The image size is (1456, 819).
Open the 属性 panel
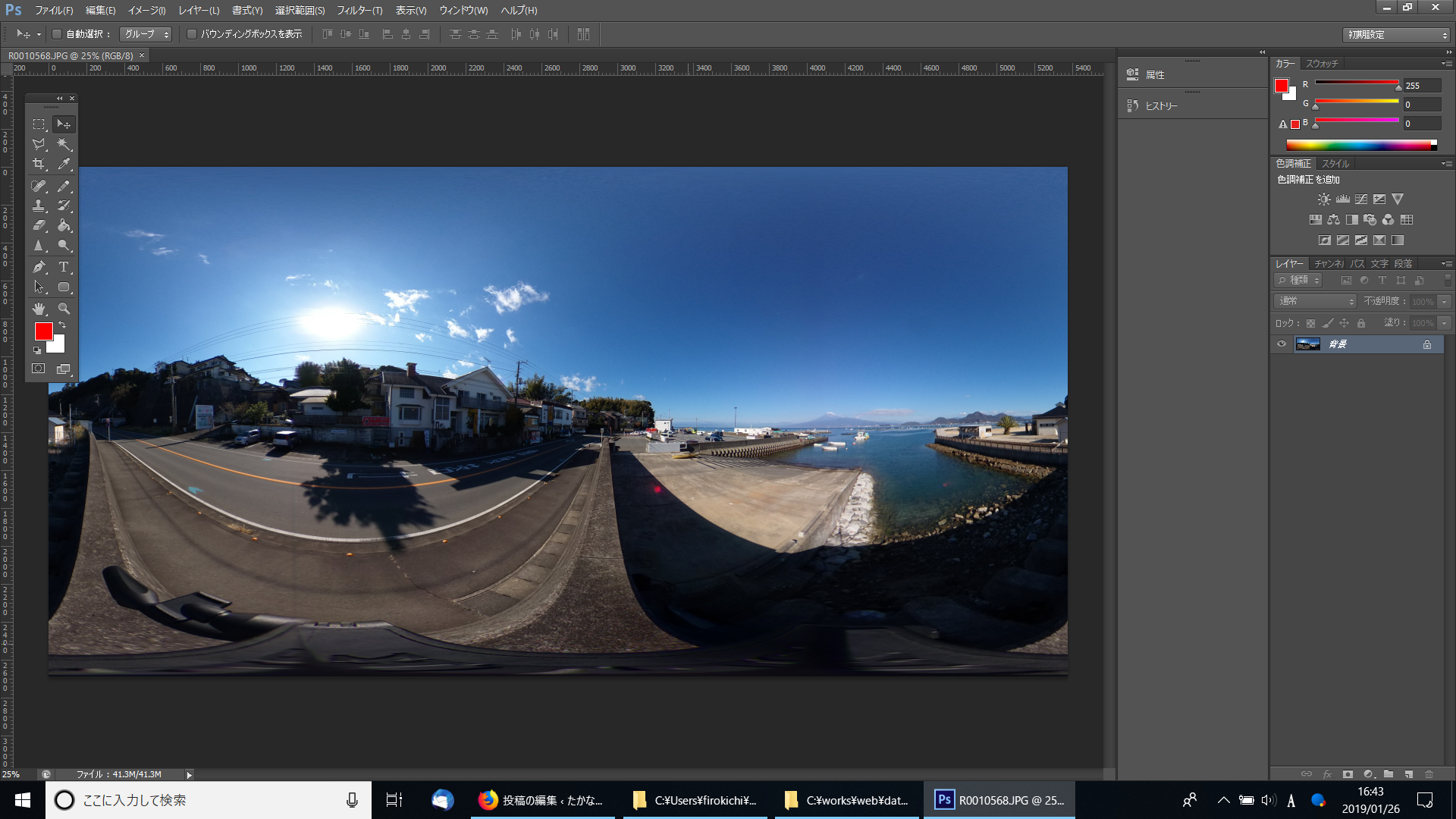pos(1154,75)
